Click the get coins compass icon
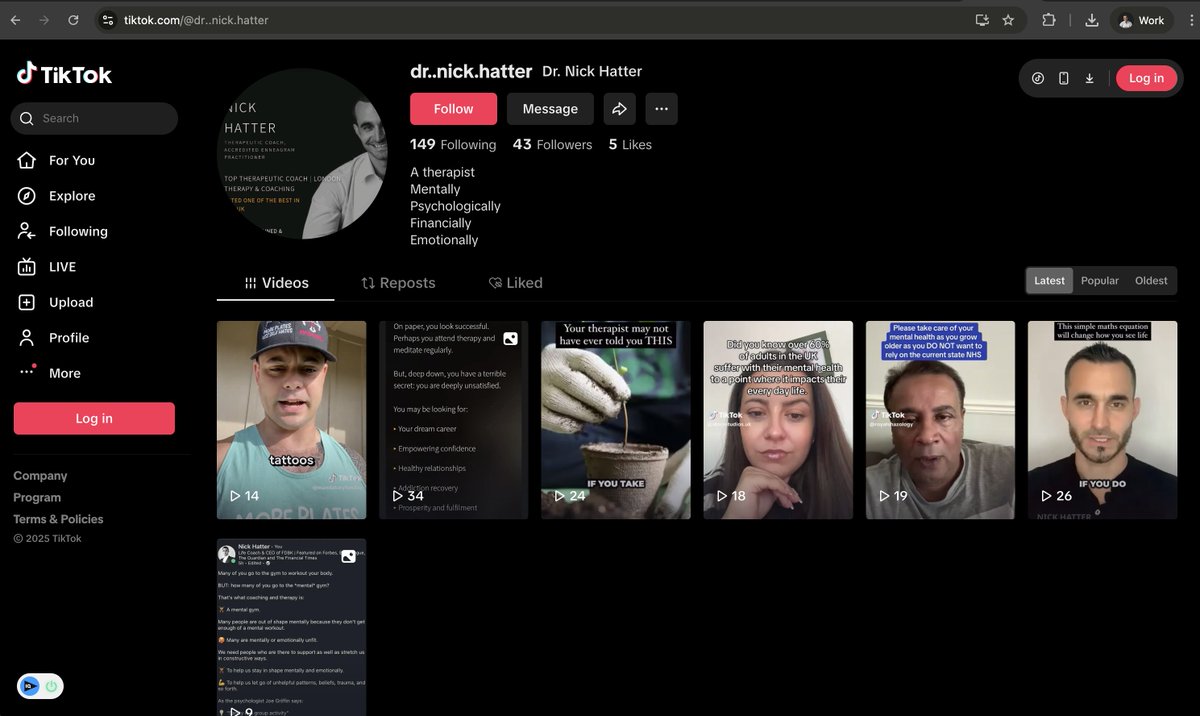The height and width of the screenshot is (716, 1200). 1038,78
